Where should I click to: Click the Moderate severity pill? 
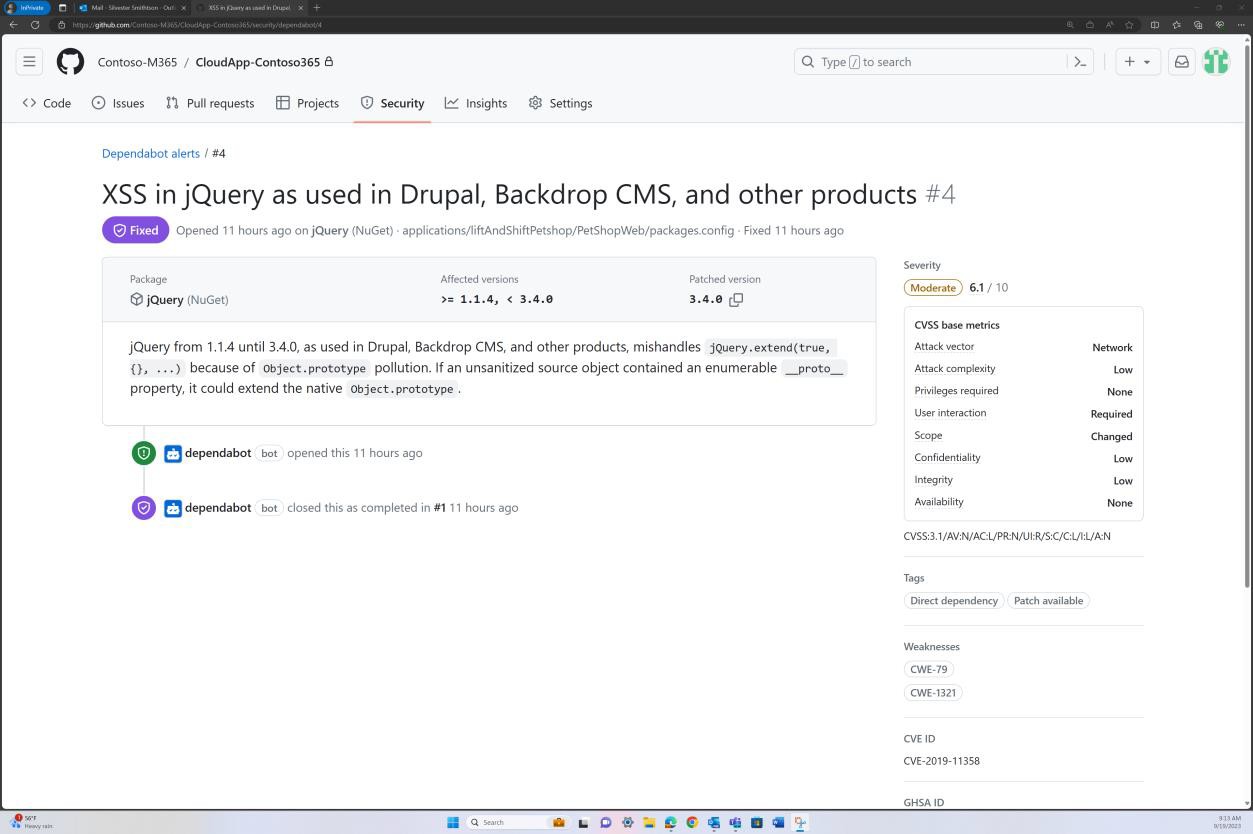click(x=932, y=287)
